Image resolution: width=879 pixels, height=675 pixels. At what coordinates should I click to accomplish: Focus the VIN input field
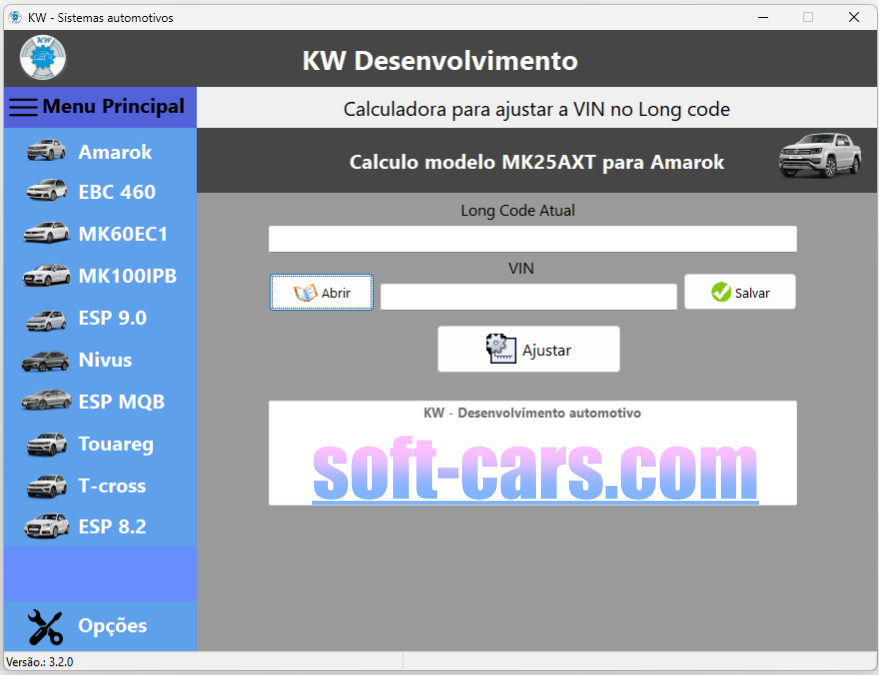click(x=529, y=297)
